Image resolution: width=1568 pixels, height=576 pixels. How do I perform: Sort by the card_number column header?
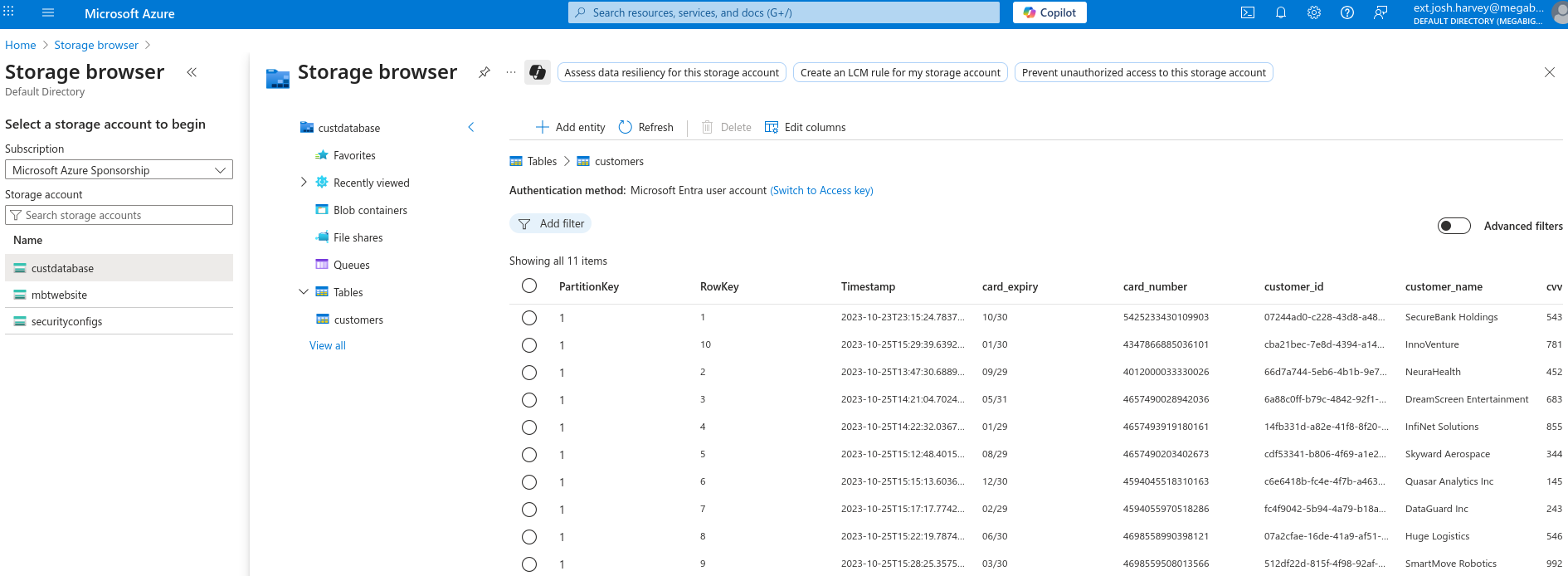pos(1155,286)
